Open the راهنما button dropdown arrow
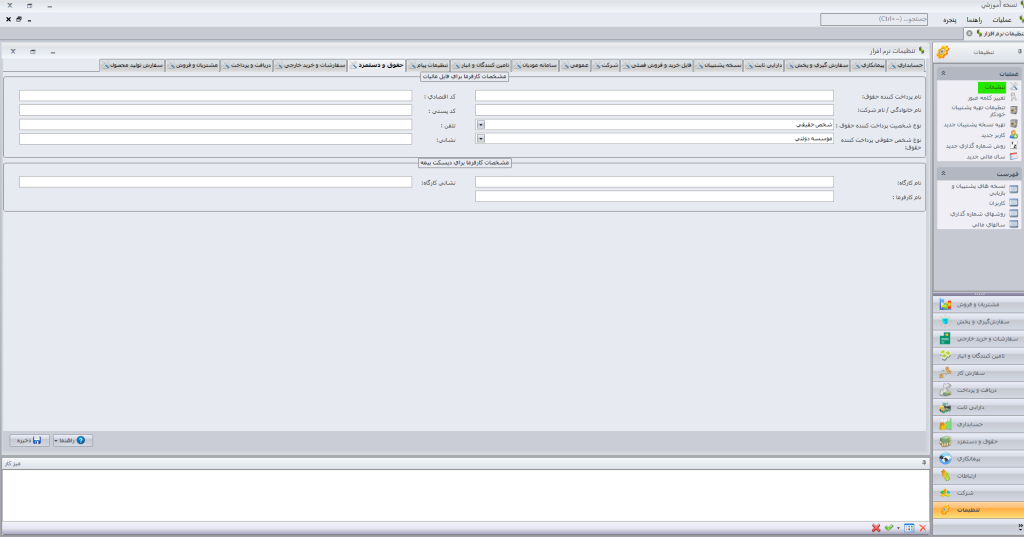Screen dimensions: 1024x537 click(57, 441)
